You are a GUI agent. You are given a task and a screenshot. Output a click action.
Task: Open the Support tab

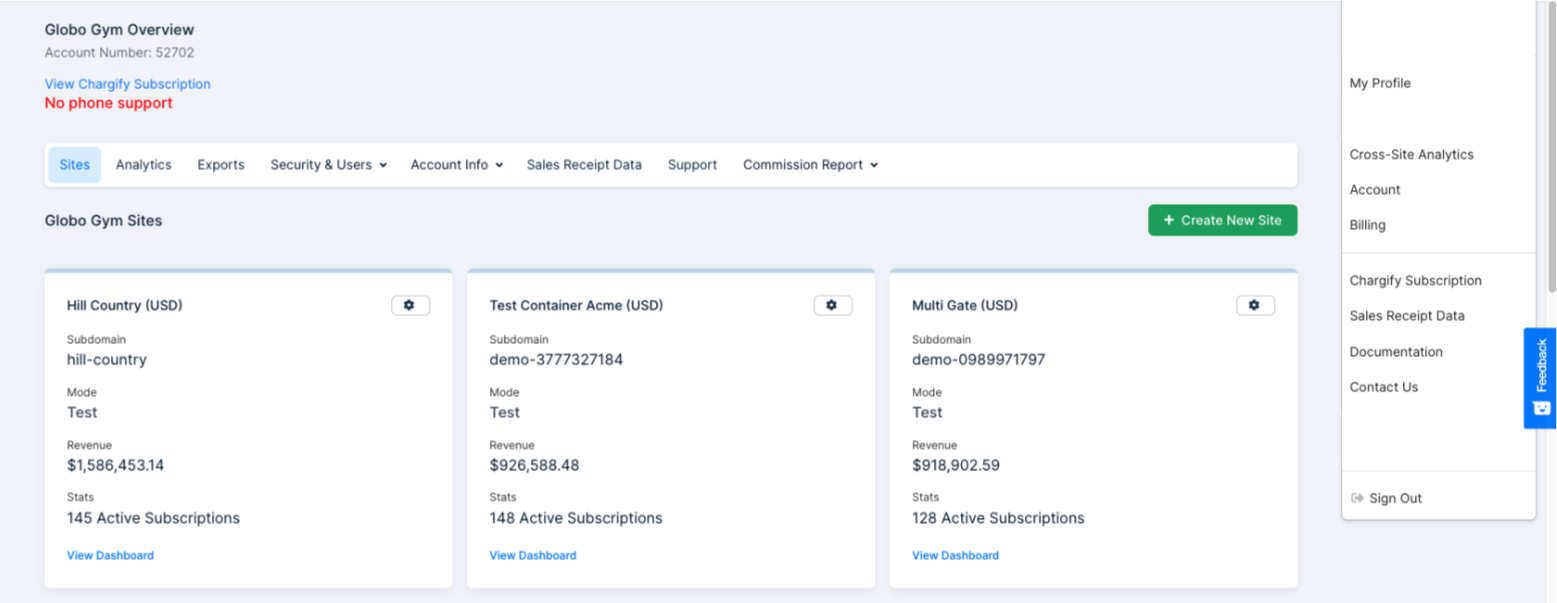click(692, 165)
